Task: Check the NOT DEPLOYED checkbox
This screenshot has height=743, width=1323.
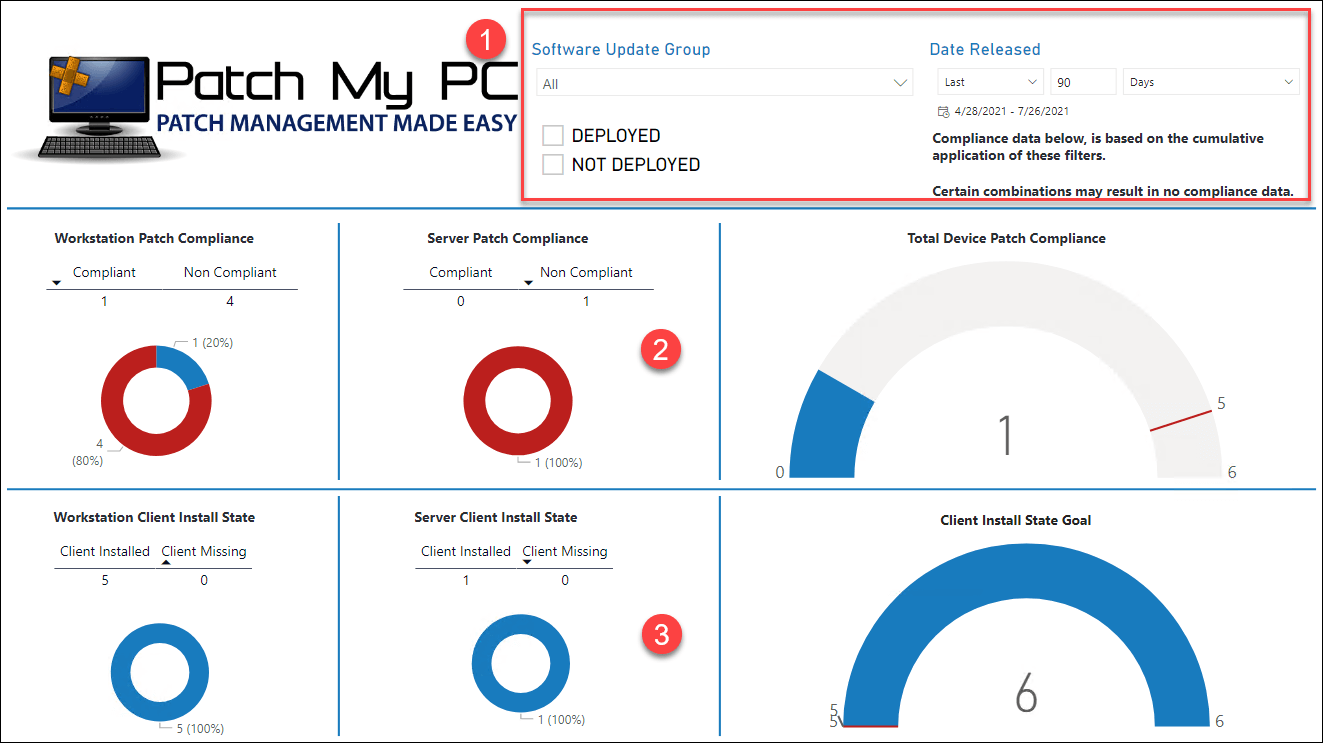Action: coord(553,165)
